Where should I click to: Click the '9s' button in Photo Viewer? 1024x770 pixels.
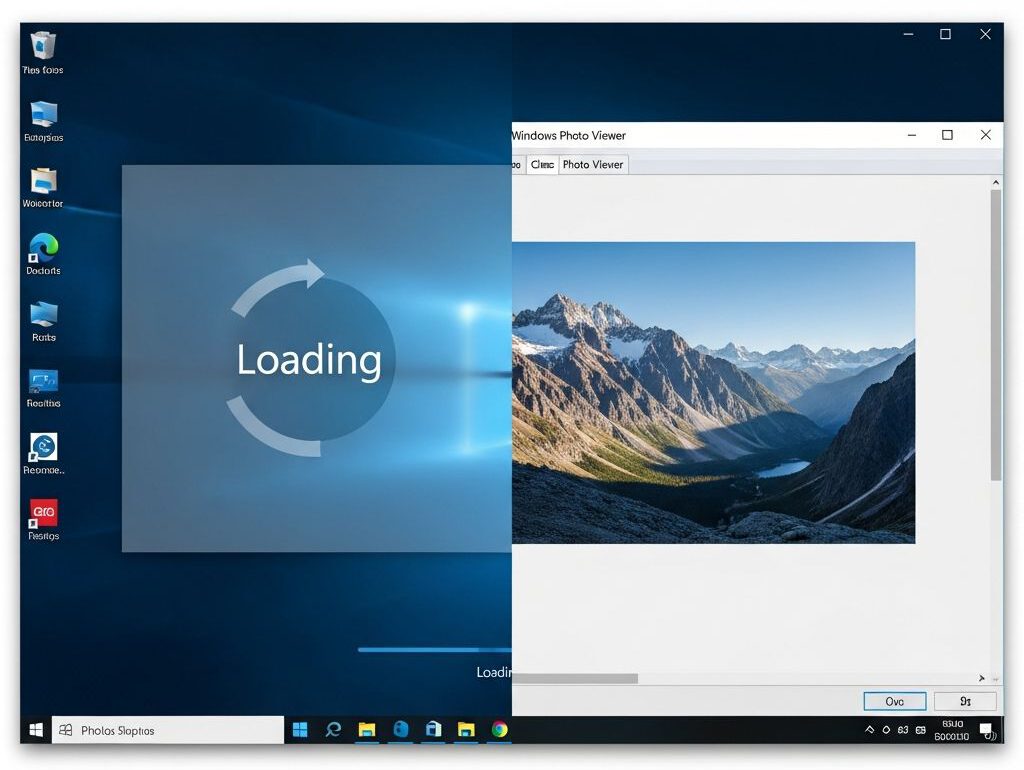[965, 701]
